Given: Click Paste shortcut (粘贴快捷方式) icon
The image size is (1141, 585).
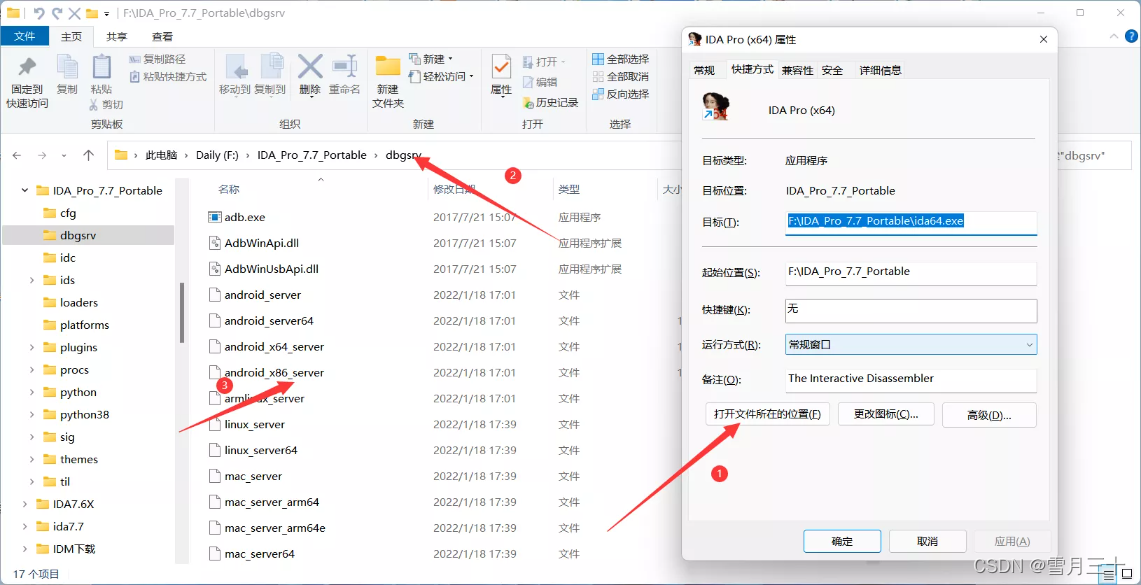Looking at the screenshot, I should 135,76.
